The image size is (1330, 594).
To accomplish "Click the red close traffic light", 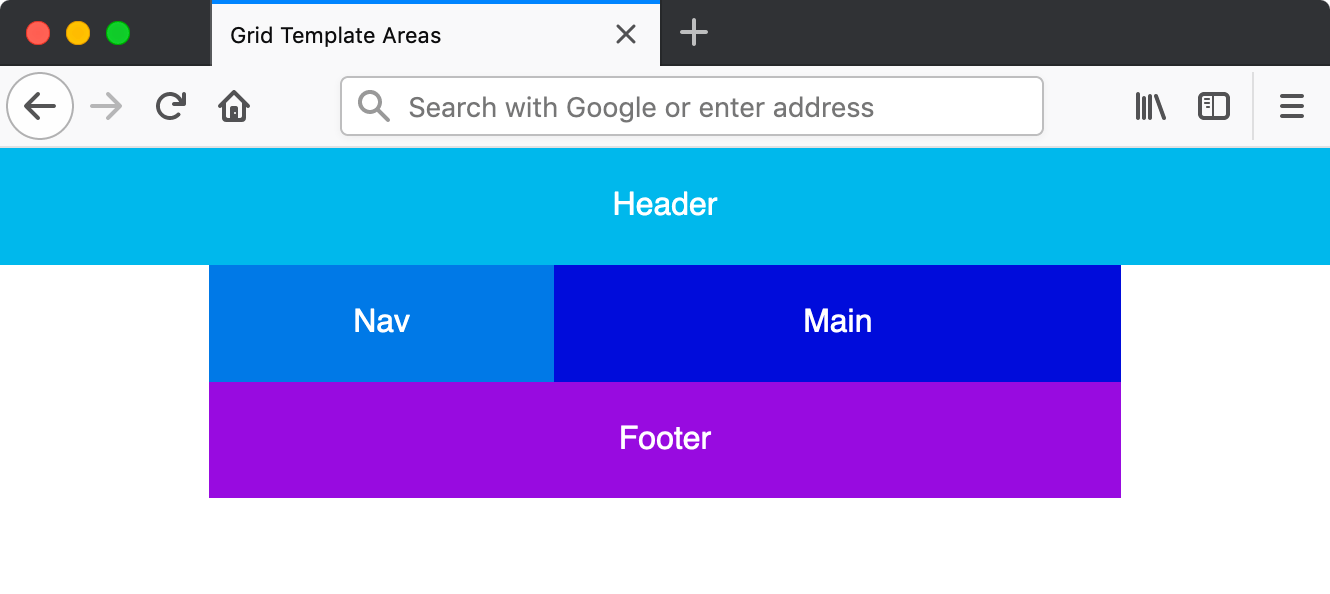I will pyautogui.click(x=38, y=32).
